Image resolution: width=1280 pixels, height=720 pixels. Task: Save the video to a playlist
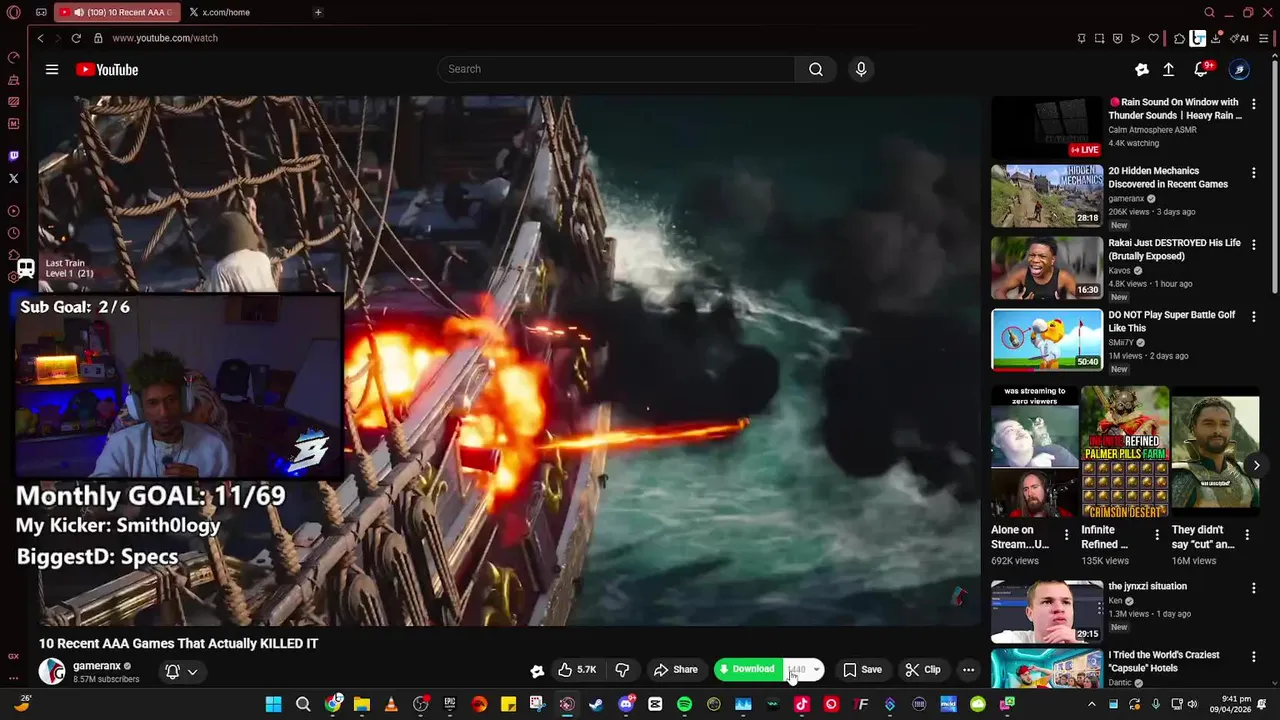coord(862,669)
